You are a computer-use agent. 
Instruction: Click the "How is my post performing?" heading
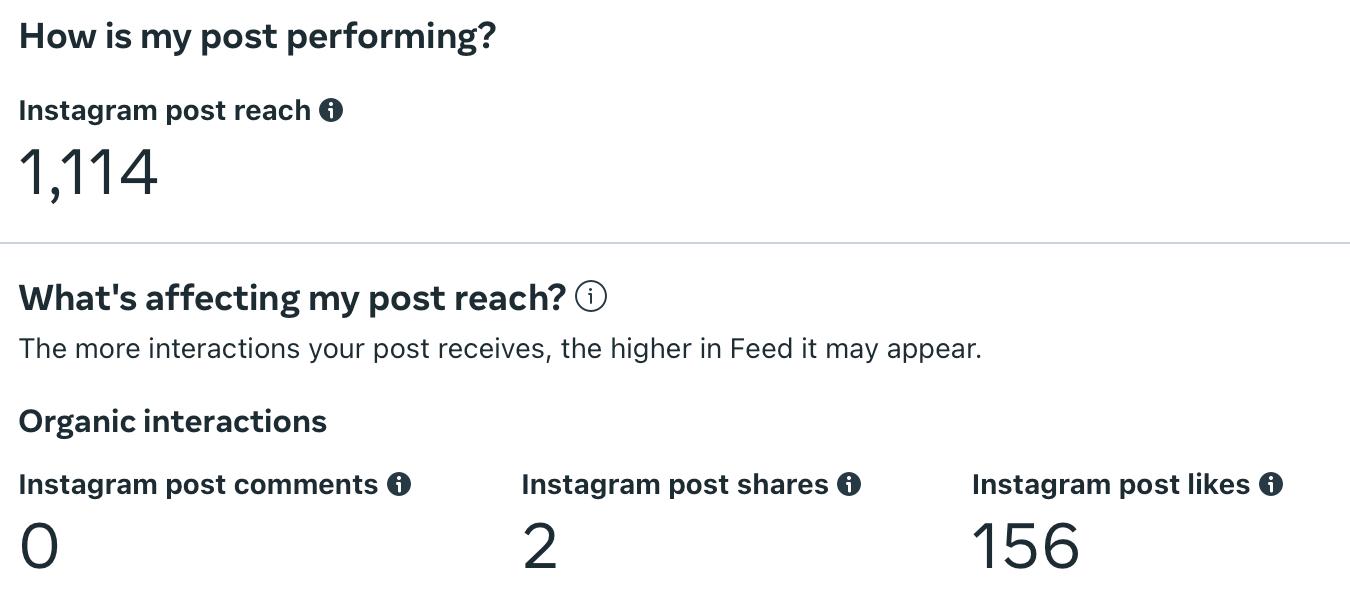[257, 37]
